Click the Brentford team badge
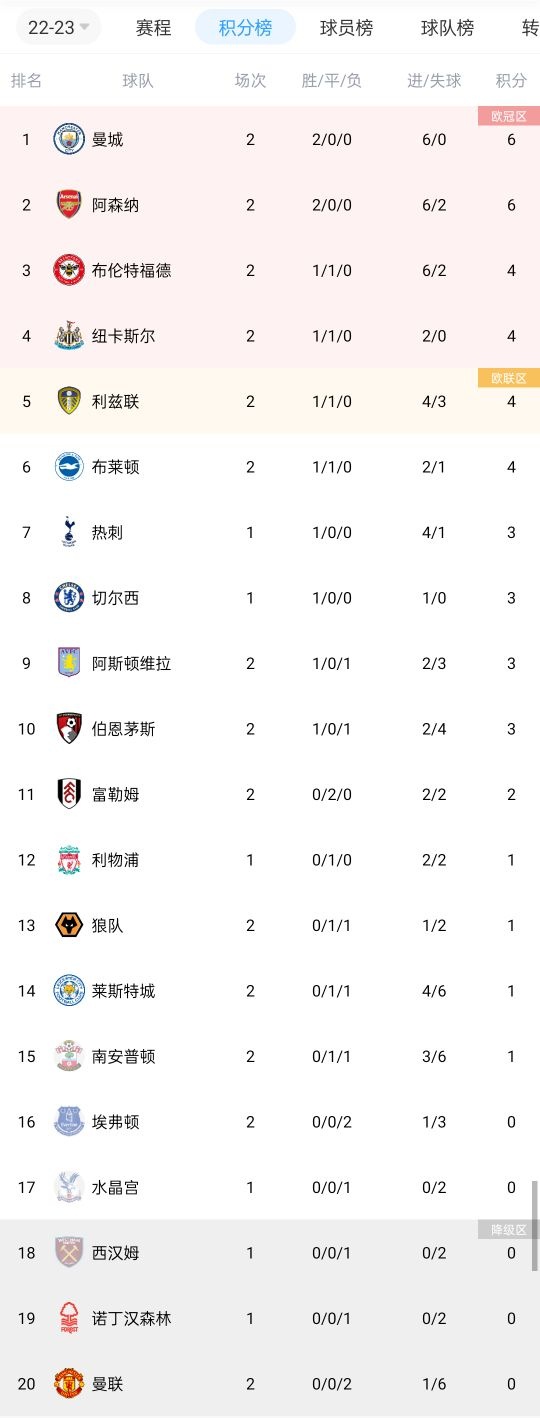Viewport: 540px width, 1418px height. click(x=69, y=270)
